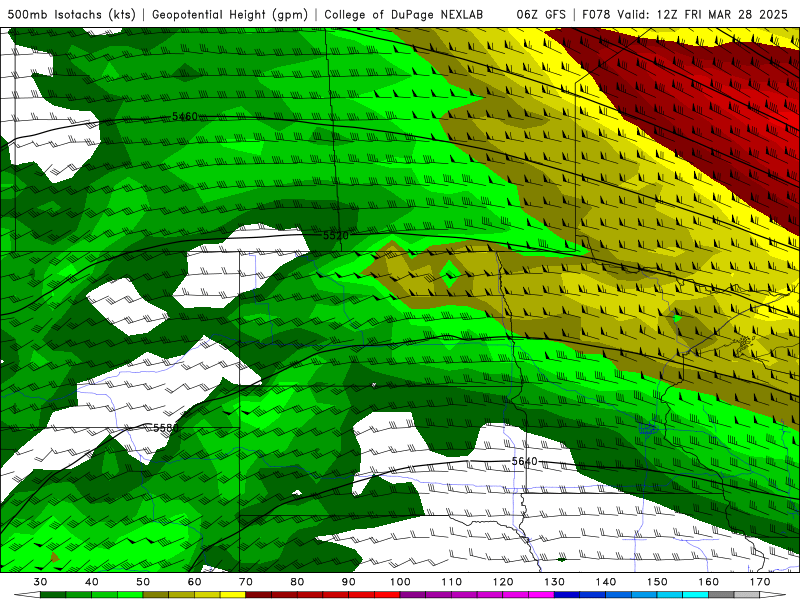
Task: Click the 120 value on the color scale
Action: [503, 582]
